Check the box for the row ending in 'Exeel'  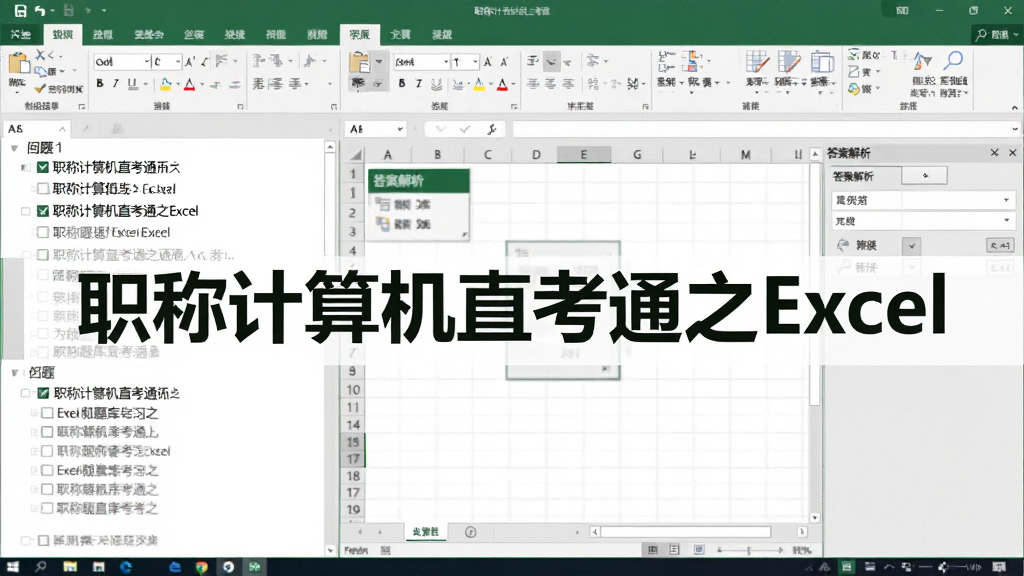pyautogui.click(x=42, y=232)
